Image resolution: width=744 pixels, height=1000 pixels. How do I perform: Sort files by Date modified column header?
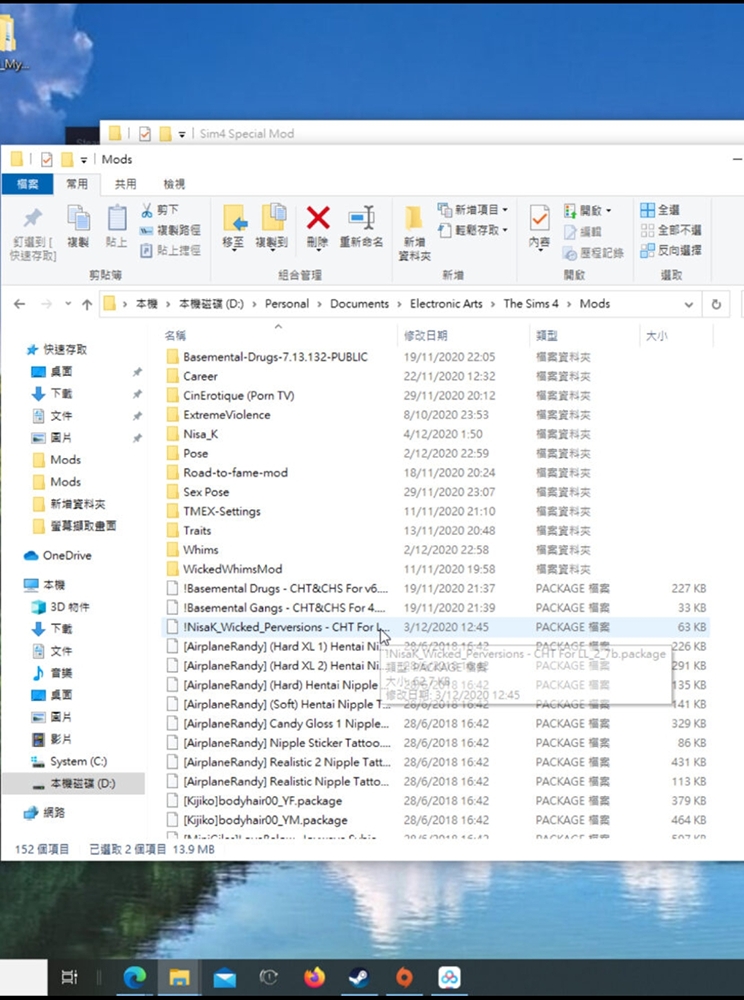(463, 335)
